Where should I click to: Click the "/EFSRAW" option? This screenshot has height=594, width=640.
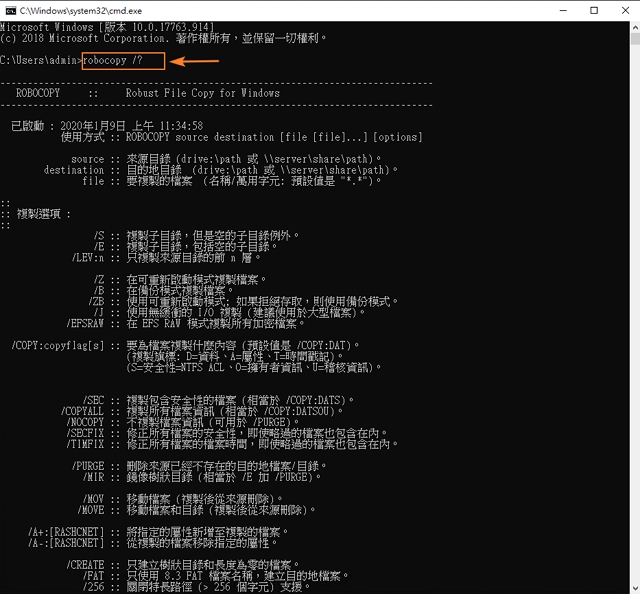pyautogui.click(x=85, y=324)
